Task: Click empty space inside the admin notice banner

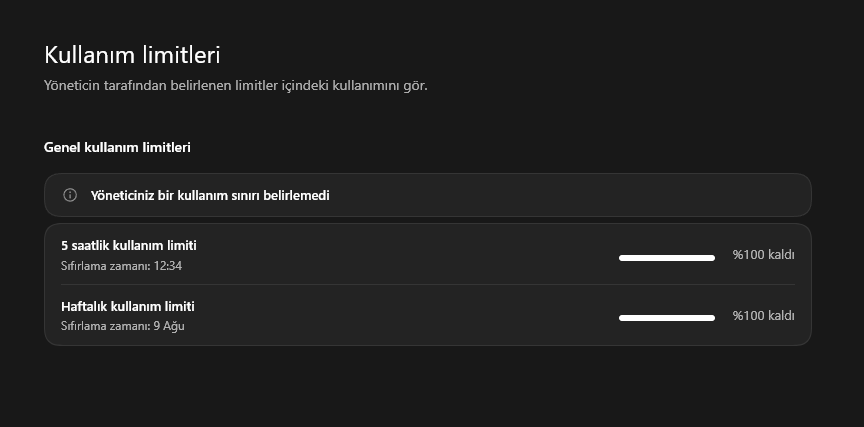Action: [551, 195]
